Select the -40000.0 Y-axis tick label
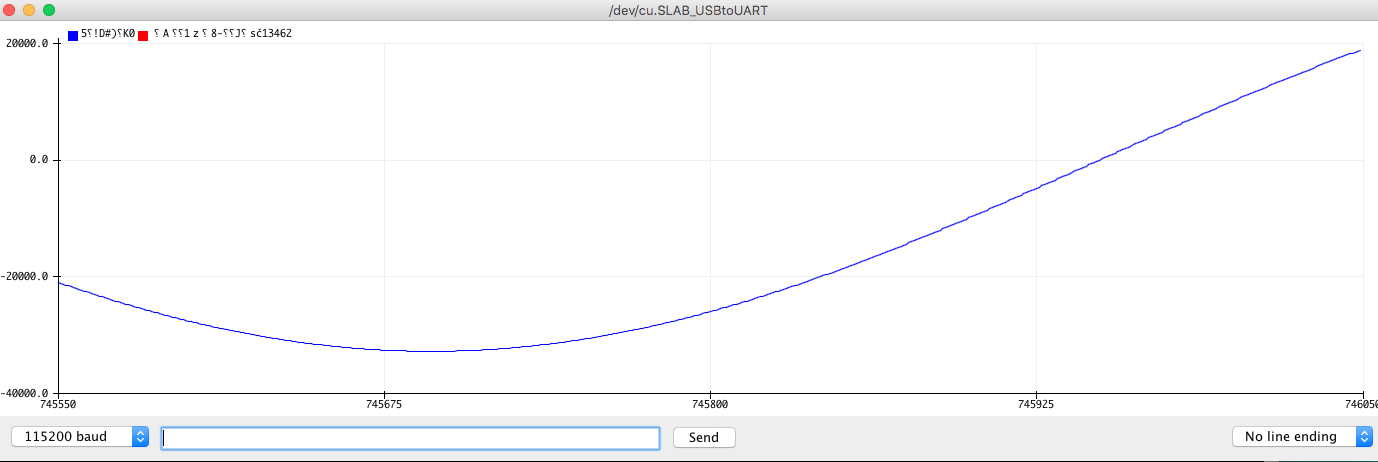This screenshot has height=462, width=1378. 26,393
